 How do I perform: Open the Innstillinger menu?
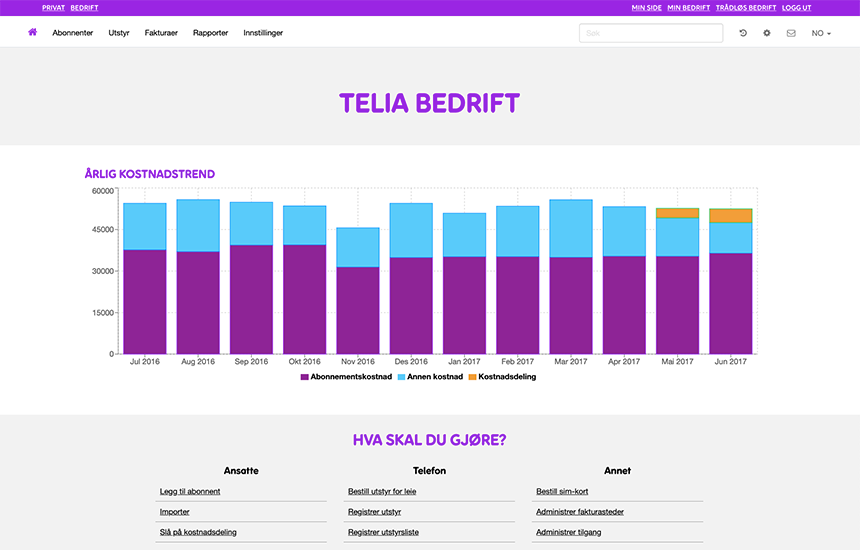click(263, 33)
